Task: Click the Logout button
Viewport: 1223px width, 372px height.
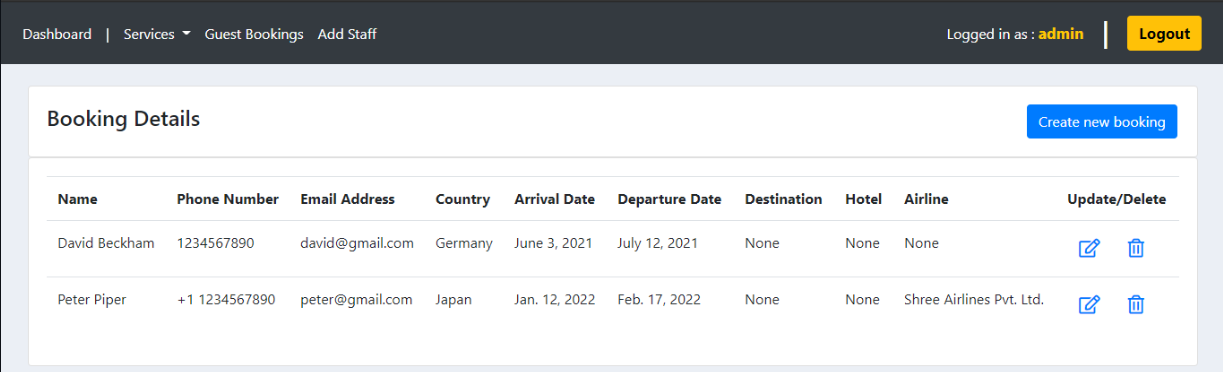Action: 1164,33
